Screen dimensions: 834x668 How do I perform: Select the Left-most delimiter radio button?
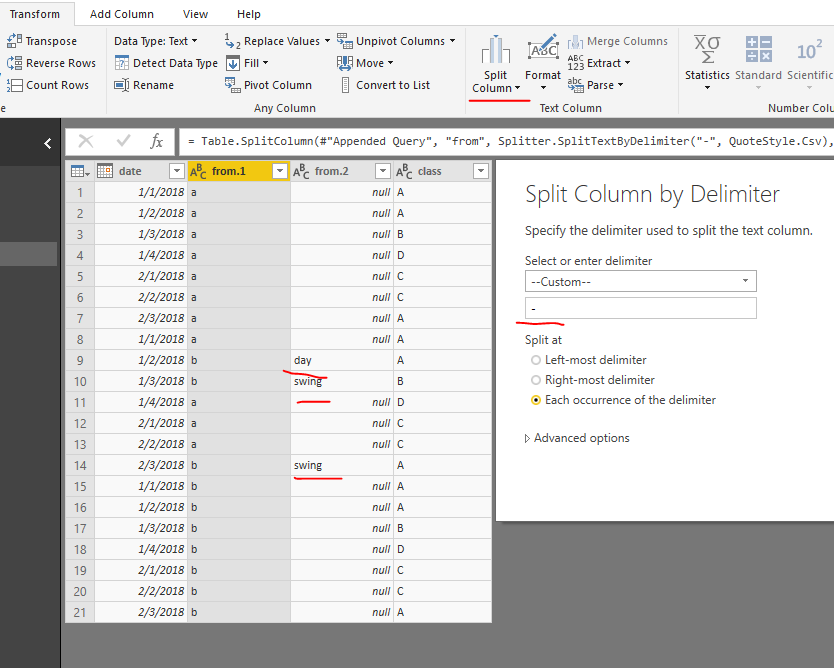(x=536, y=360)
